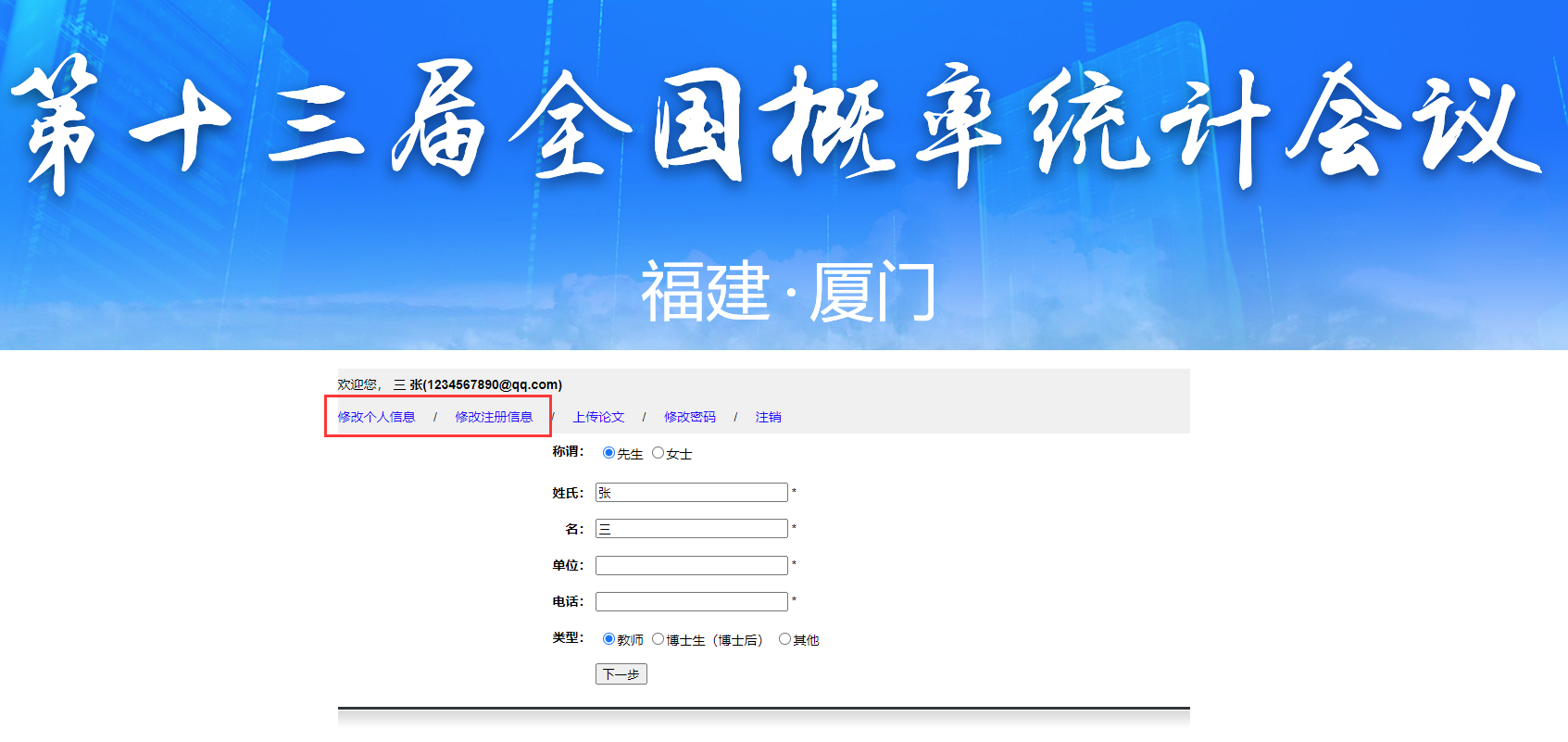1568x742 pixels.
Task: Open the 修改个人信息 link
Action: coord(376,417)
